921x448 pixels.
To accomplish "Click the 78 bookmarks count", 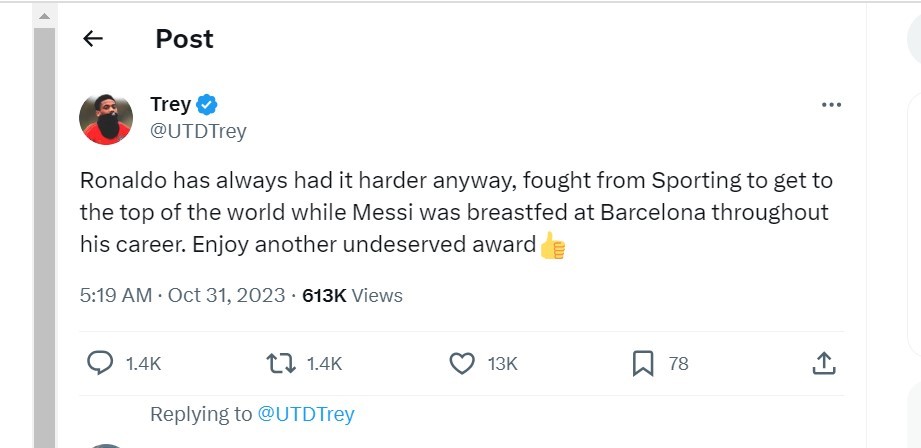I will click(678, 364).
